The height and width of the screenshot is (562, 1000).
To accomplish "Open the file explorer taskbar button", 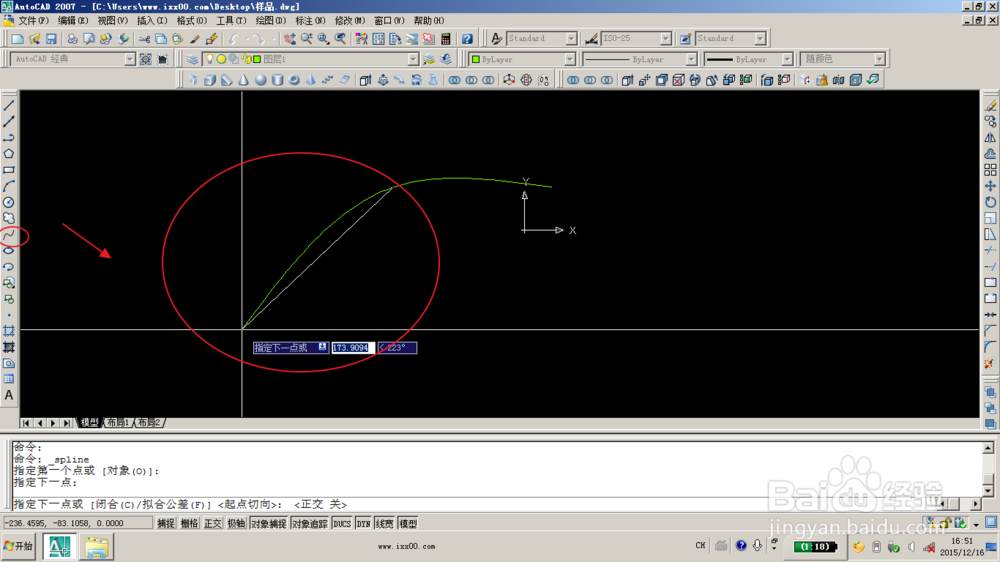I will point(96,547).
